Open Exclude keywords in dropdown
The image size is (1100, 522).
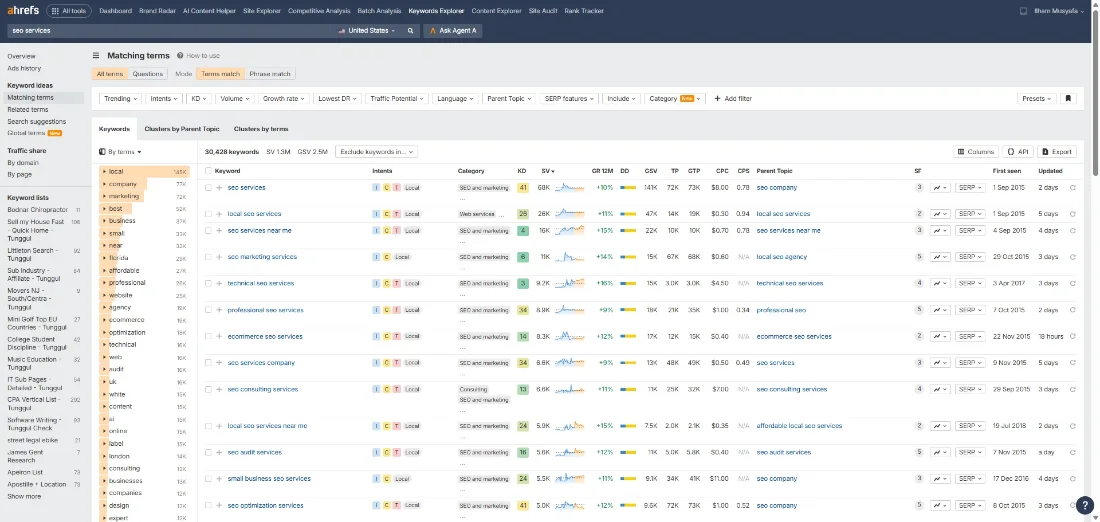(x=377, y=152)
